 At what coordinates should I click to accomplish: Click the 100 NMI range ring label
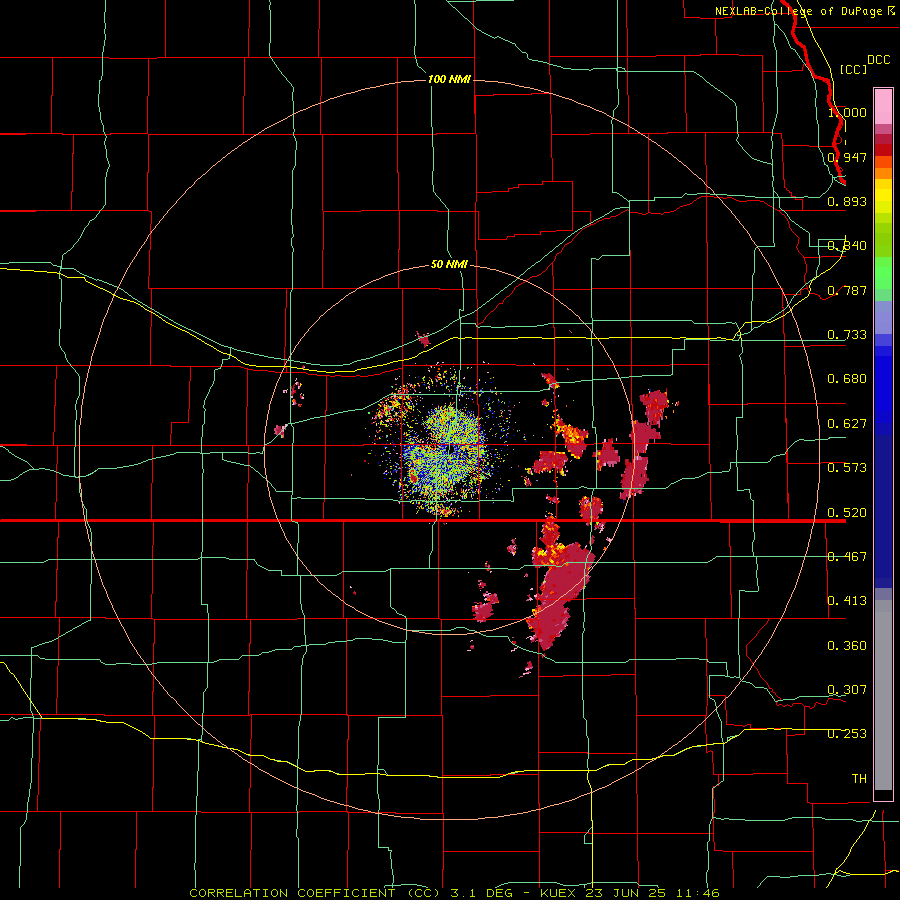point(449,79)
